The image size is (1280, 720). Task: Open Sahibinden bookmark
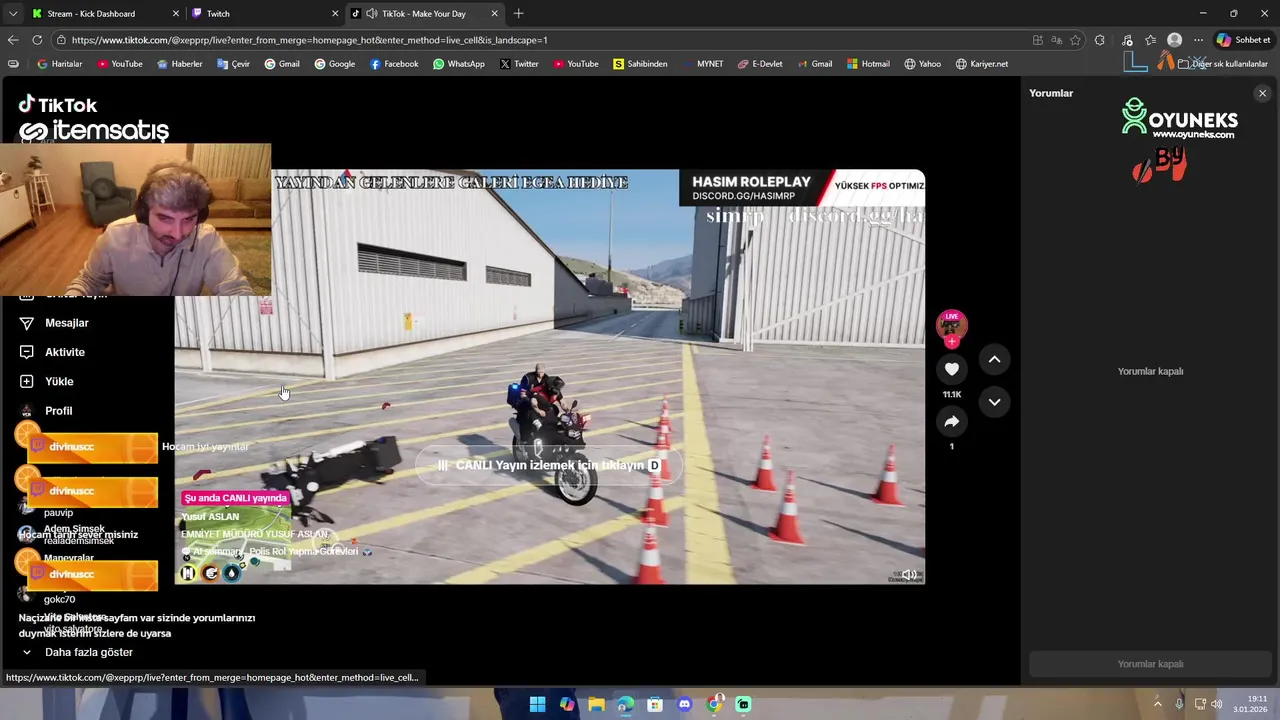click(640, 64)
